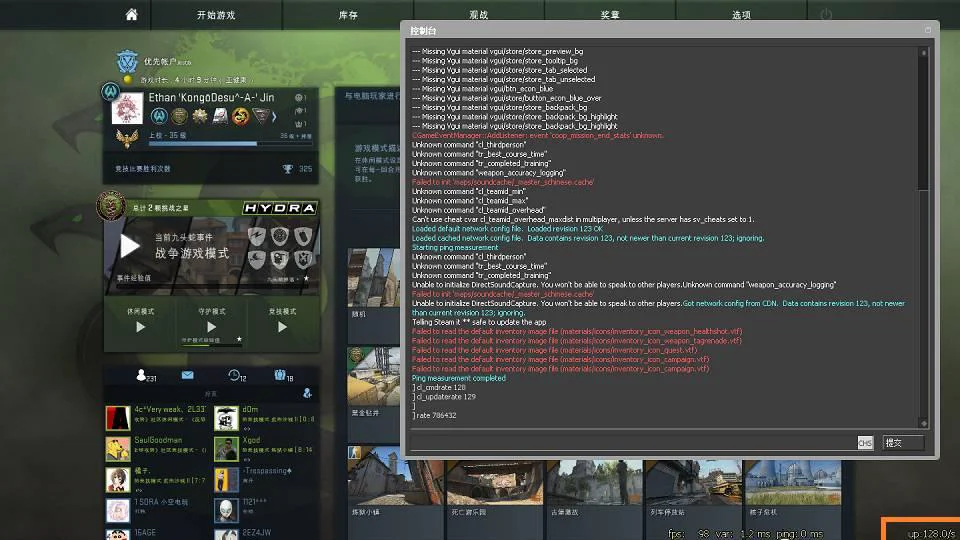Click the 提交 submit button in console
The image size is (960, 540).
[x=902, y=443]
